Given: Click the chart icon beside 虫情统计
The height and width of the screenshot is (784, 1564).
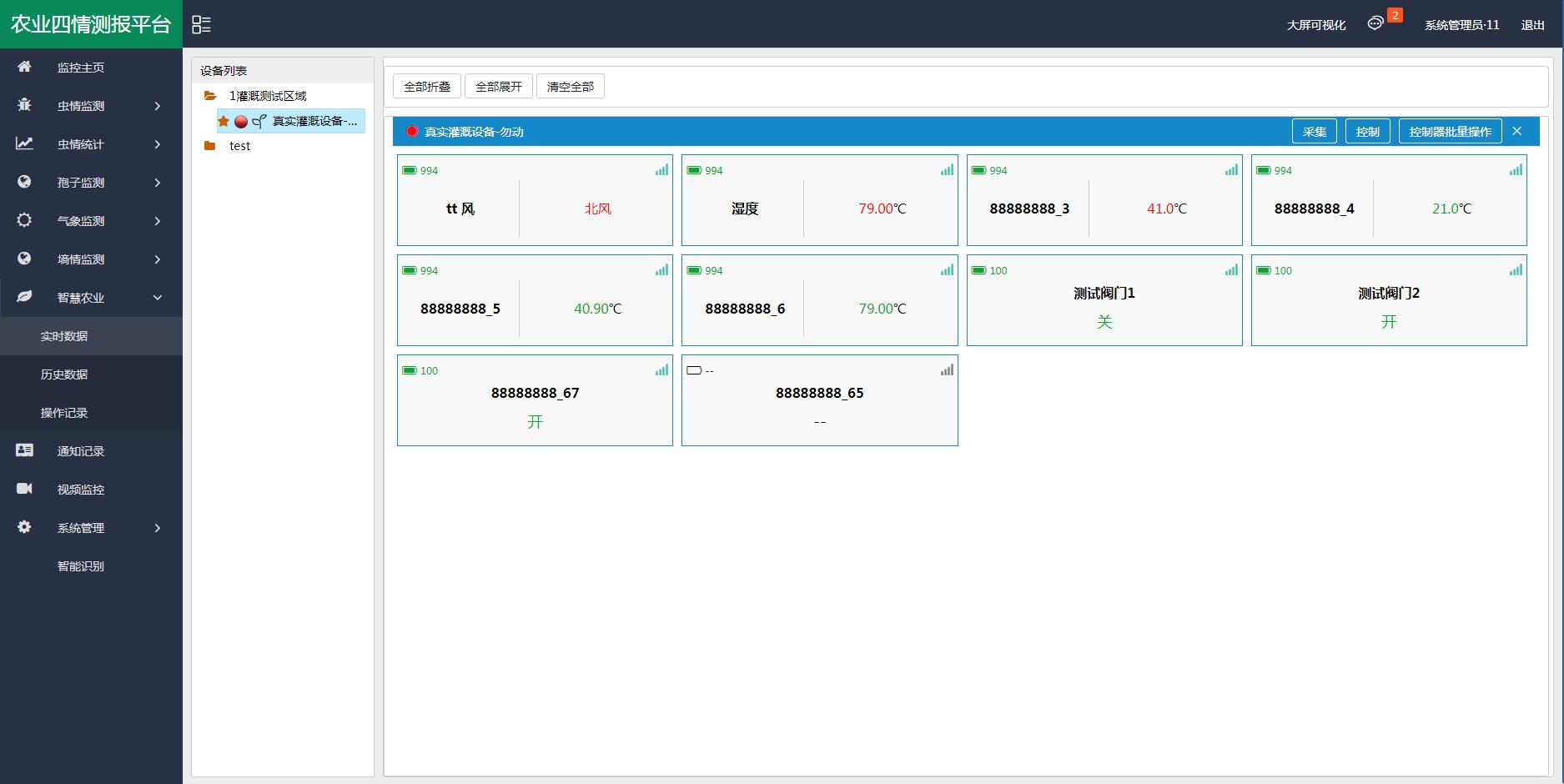Looking at the screenshot, I should 24,143.
